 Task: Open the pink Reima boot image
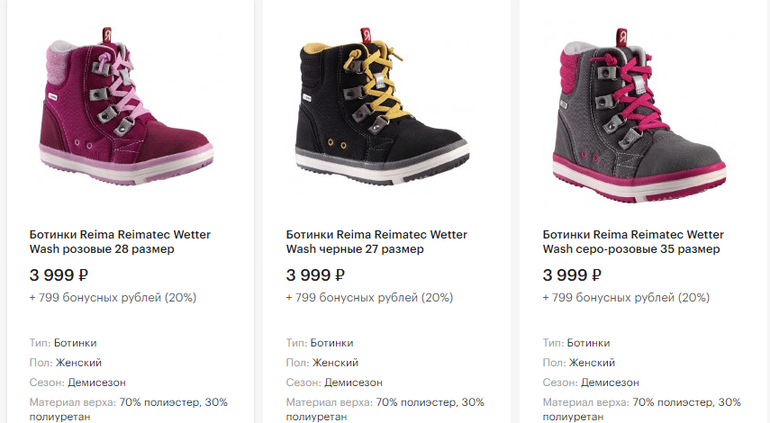124,112
